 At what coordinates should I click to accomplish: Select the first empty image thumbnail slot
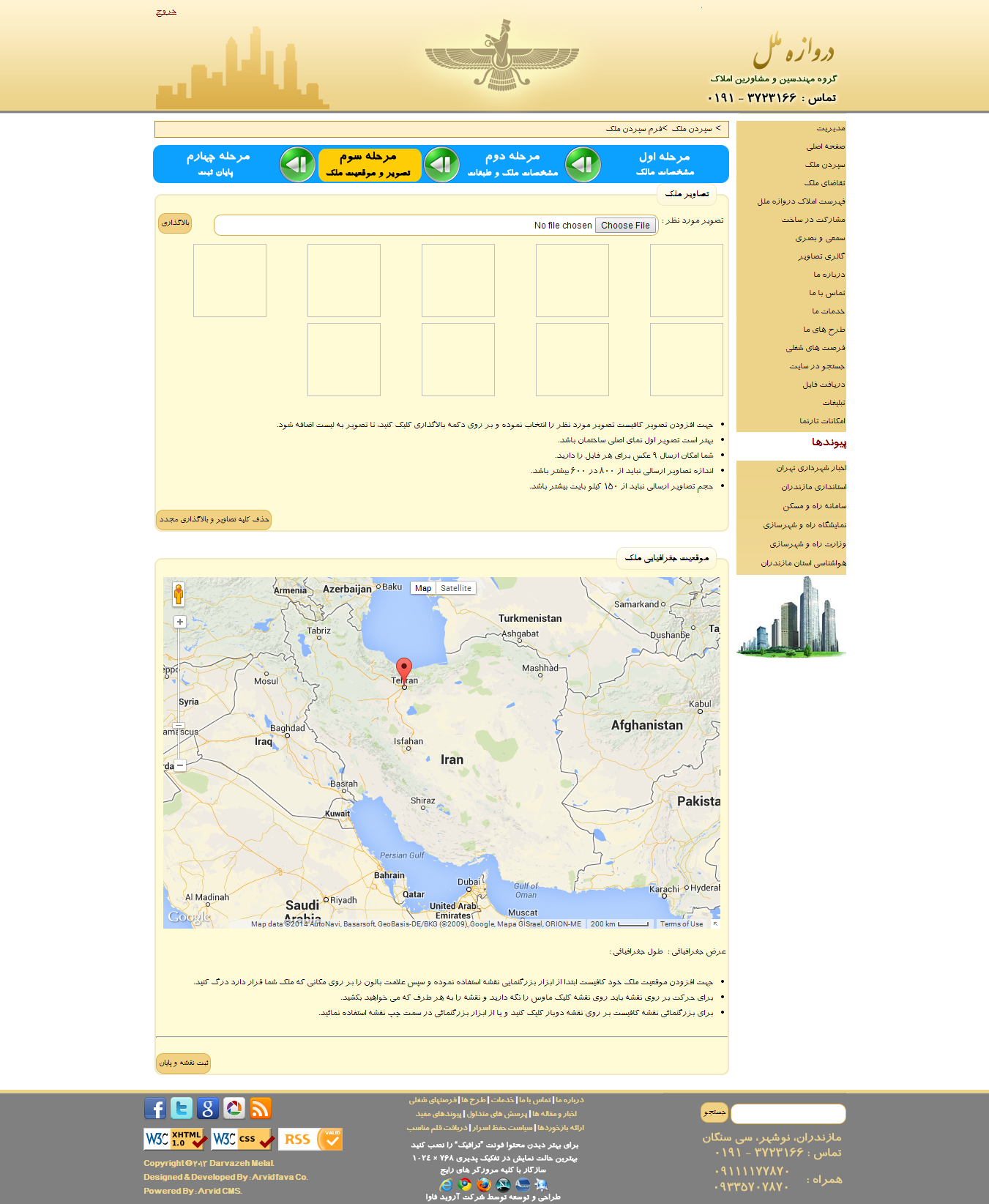(686, 280)
